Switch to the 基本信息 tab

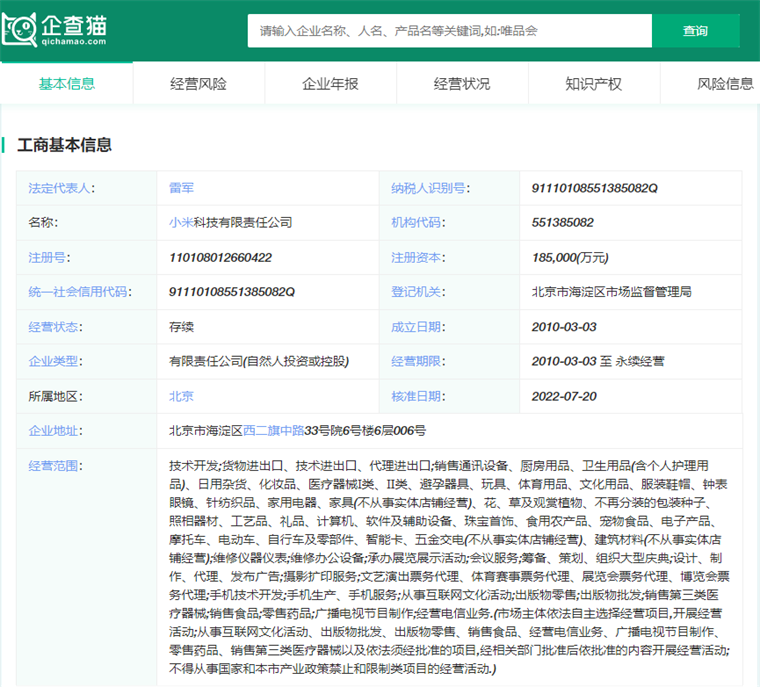(x=66, y=84)
